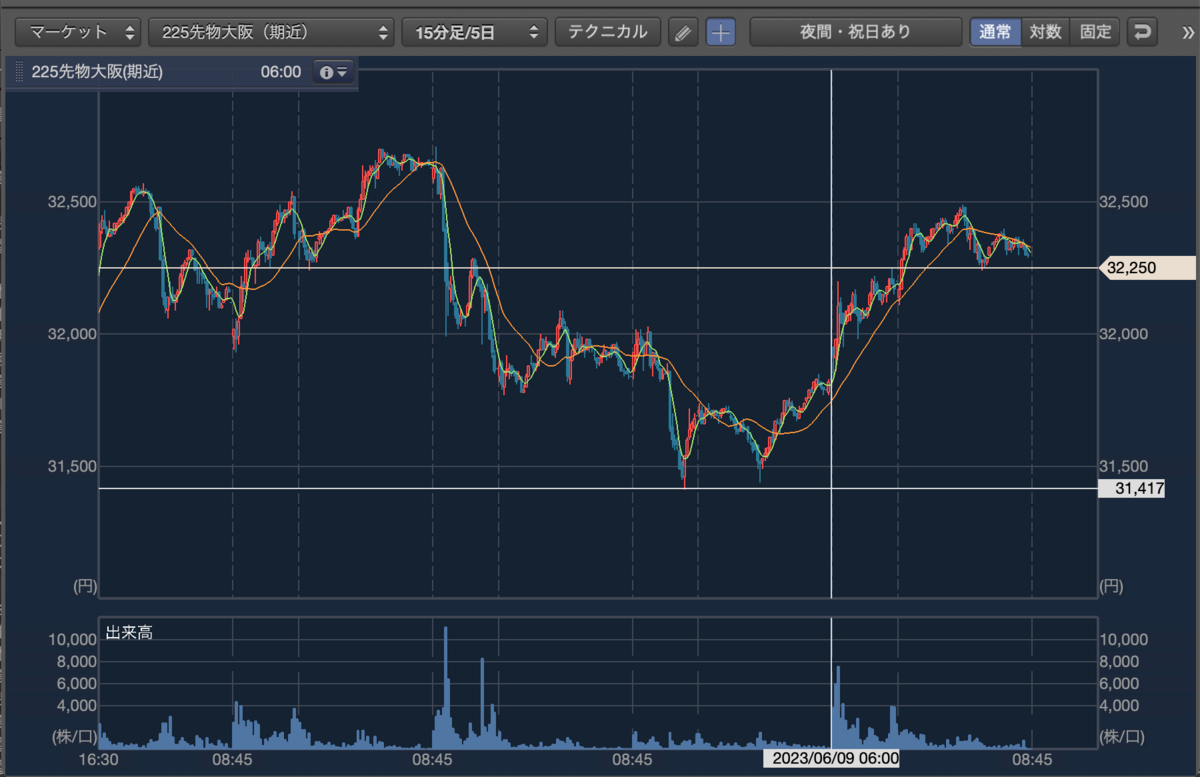Screen dimensions: 1200x777
Task: Click the 16:30 time axis label
Action: (98, 759)
